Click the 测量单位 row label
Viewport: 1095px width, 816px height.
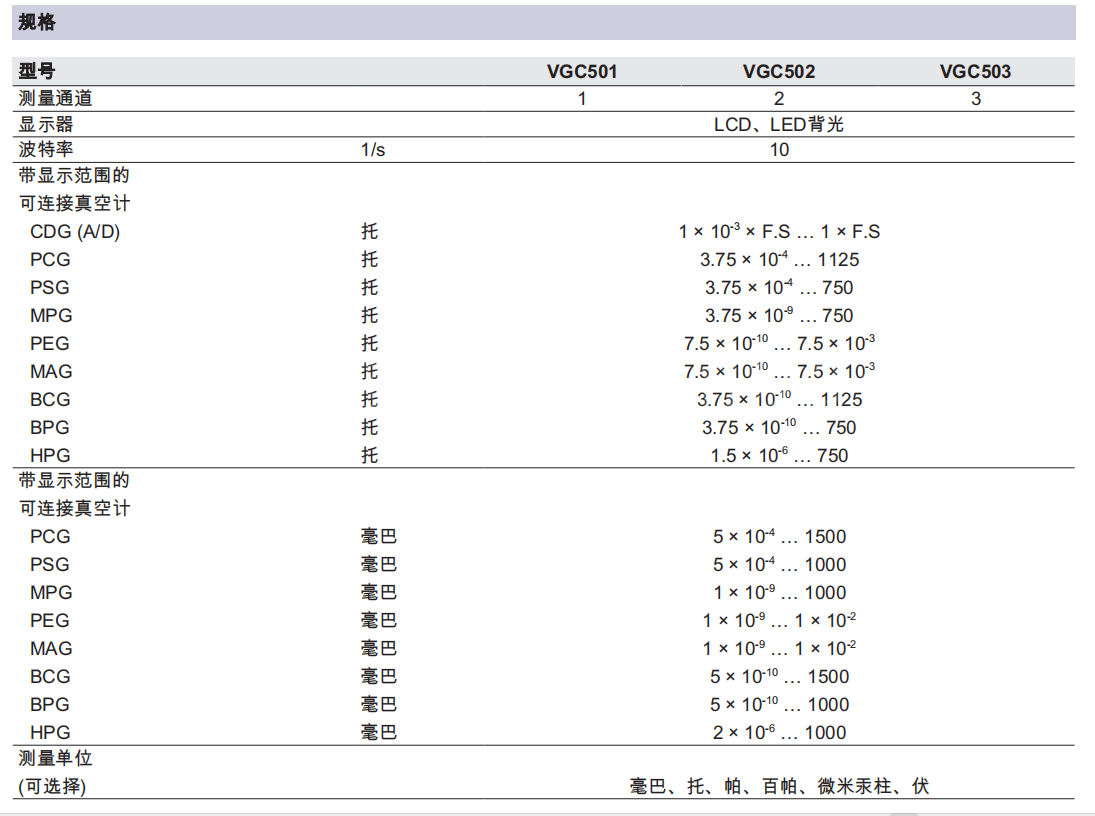[x=56, y=759]
